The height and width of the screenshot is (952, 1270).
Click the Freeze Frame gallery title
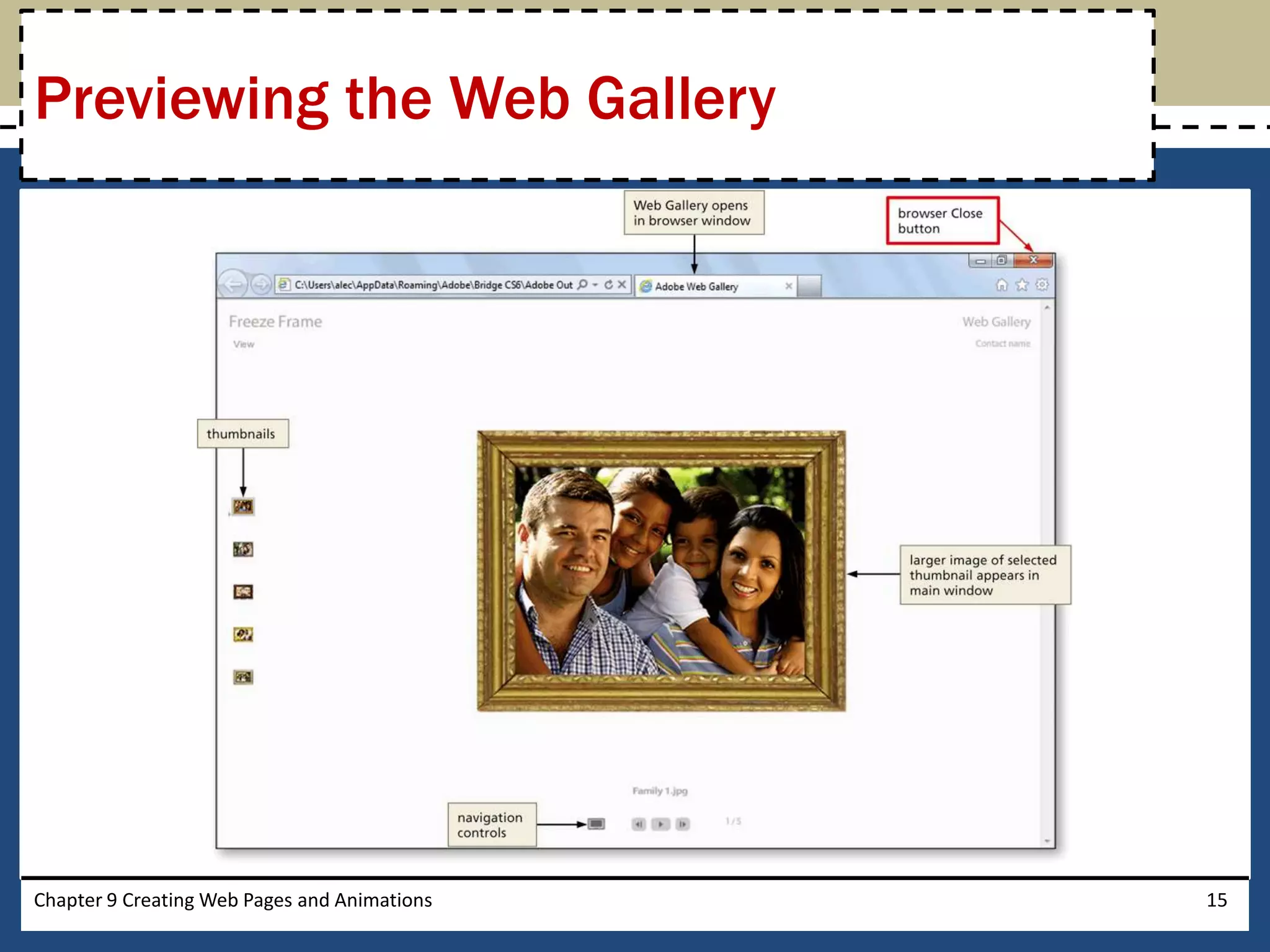pos(275,322)
